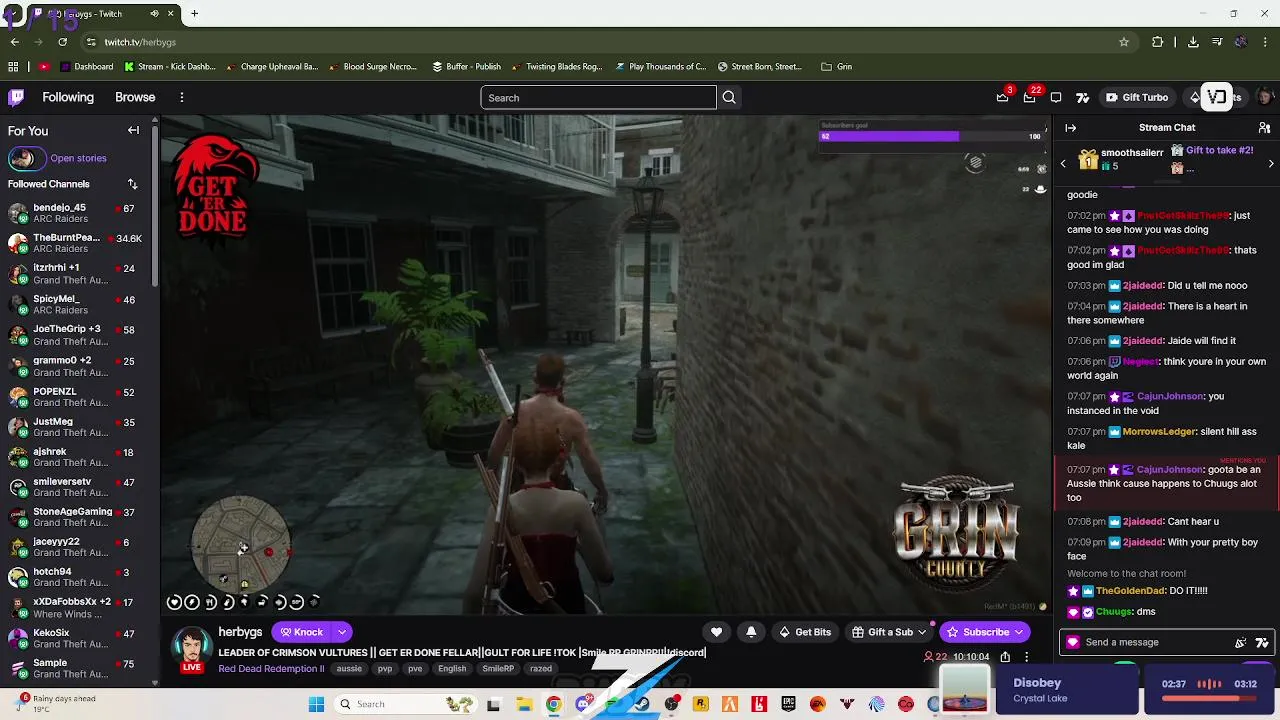The width and height of the screenshot is (1280, 720).
Task: Open the Prime Loot crown icon
Action: (x=1002, y=97)
